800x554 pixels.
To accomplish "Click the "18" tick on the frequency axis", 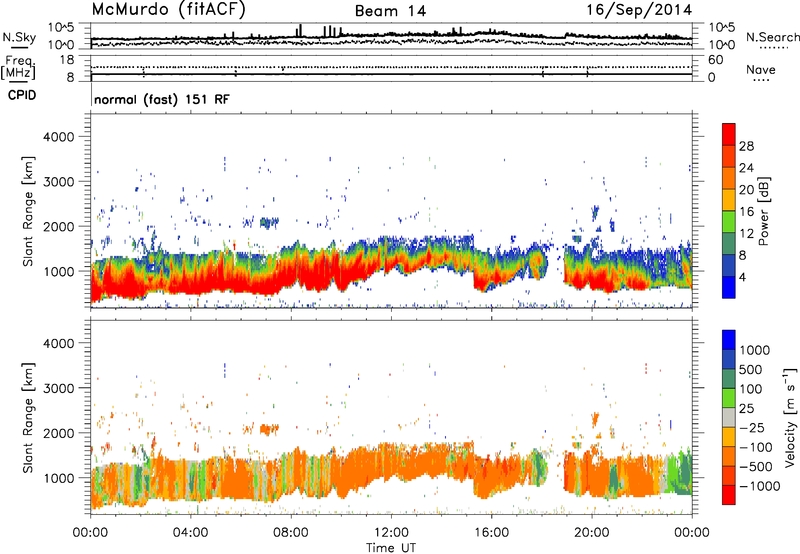I will point(67,60).
